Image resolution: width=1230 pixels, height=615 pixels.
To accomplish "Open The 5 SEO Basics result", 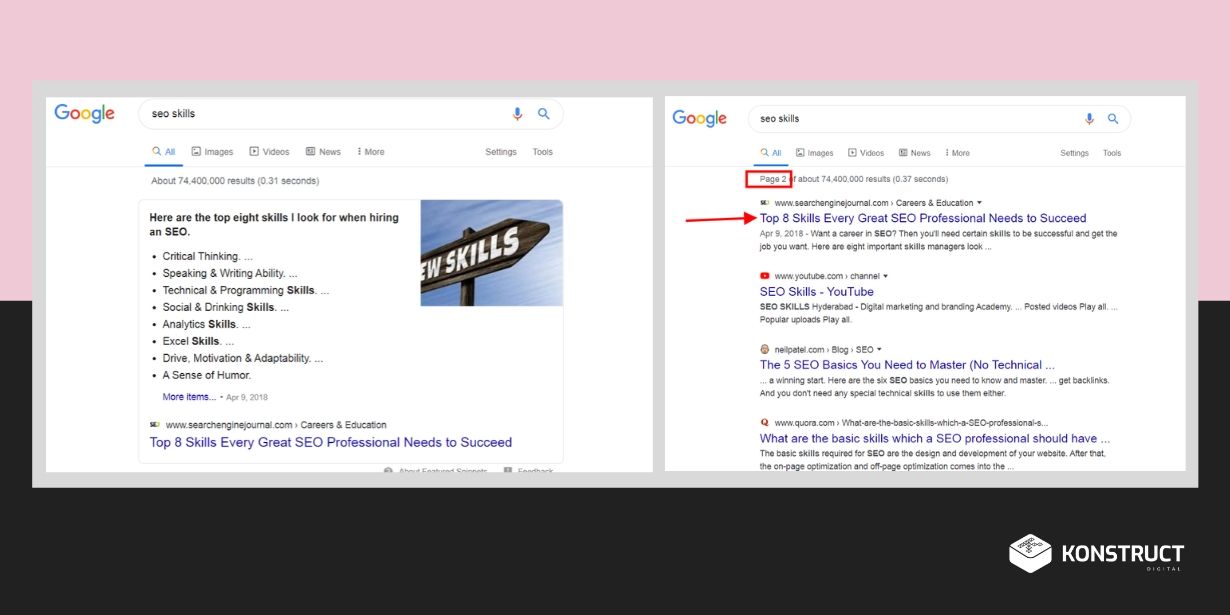I will click(x=907, y=365).
